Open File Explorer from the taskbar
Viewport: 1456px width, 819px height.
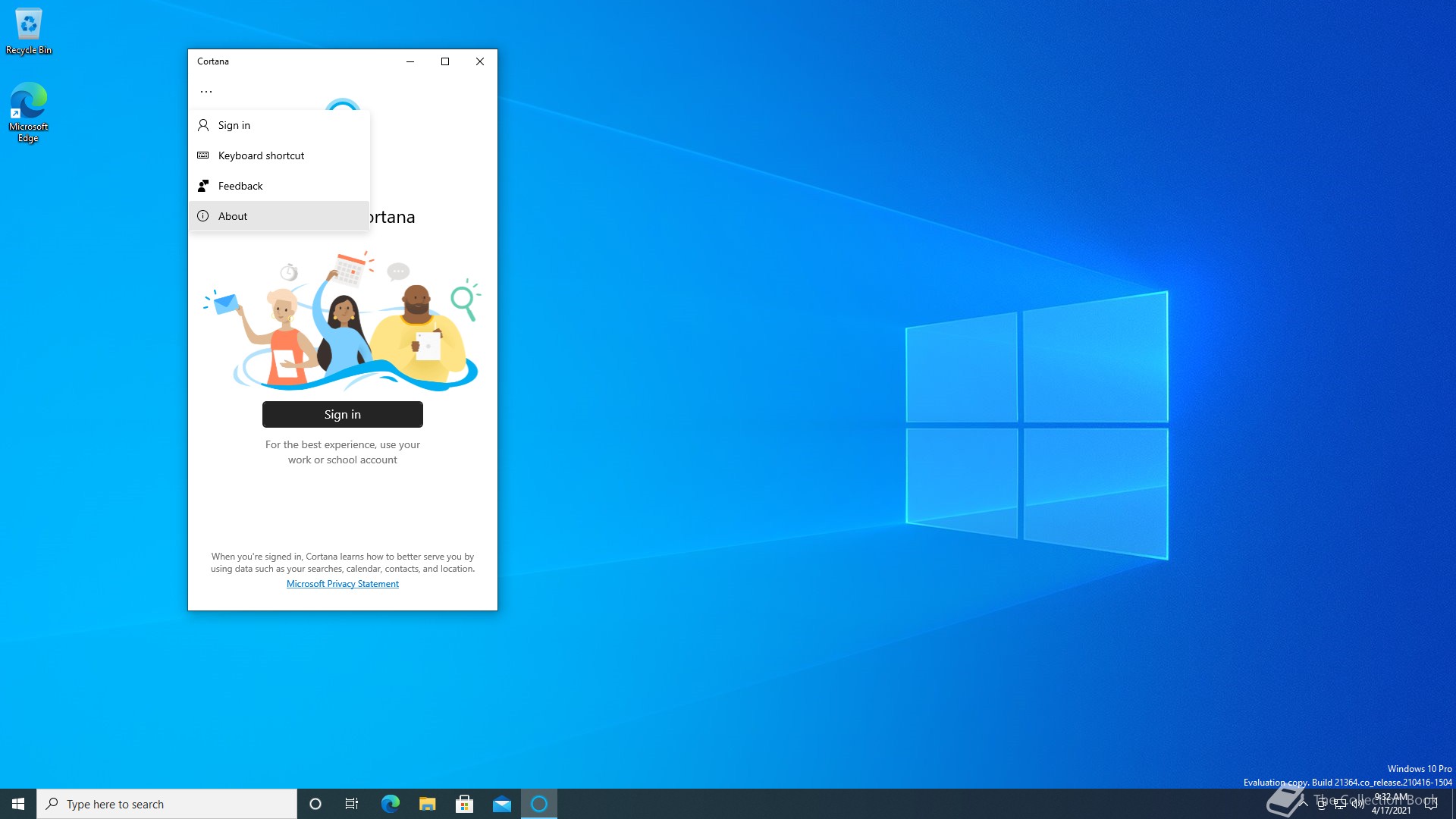427,804
